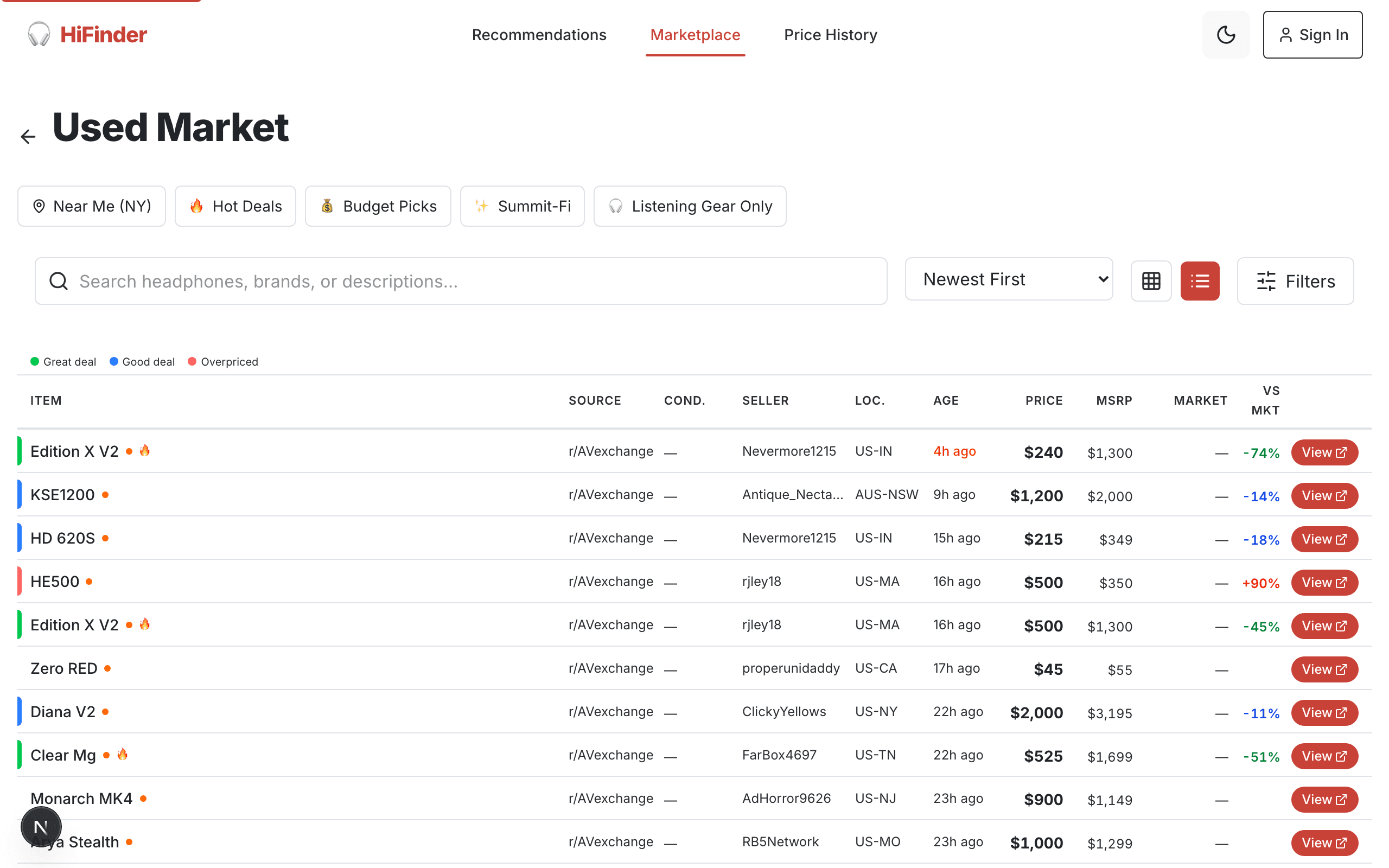
Task: Open the Filters panel
Action: pyautogui.click(x=1295, y=280)
